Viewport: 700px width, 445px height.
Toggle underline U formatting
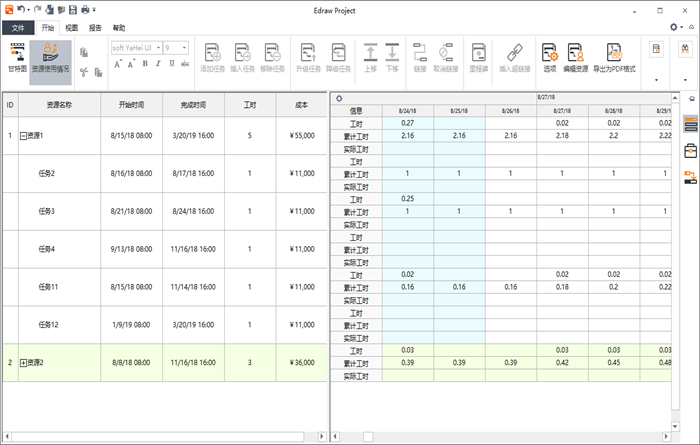171,64
